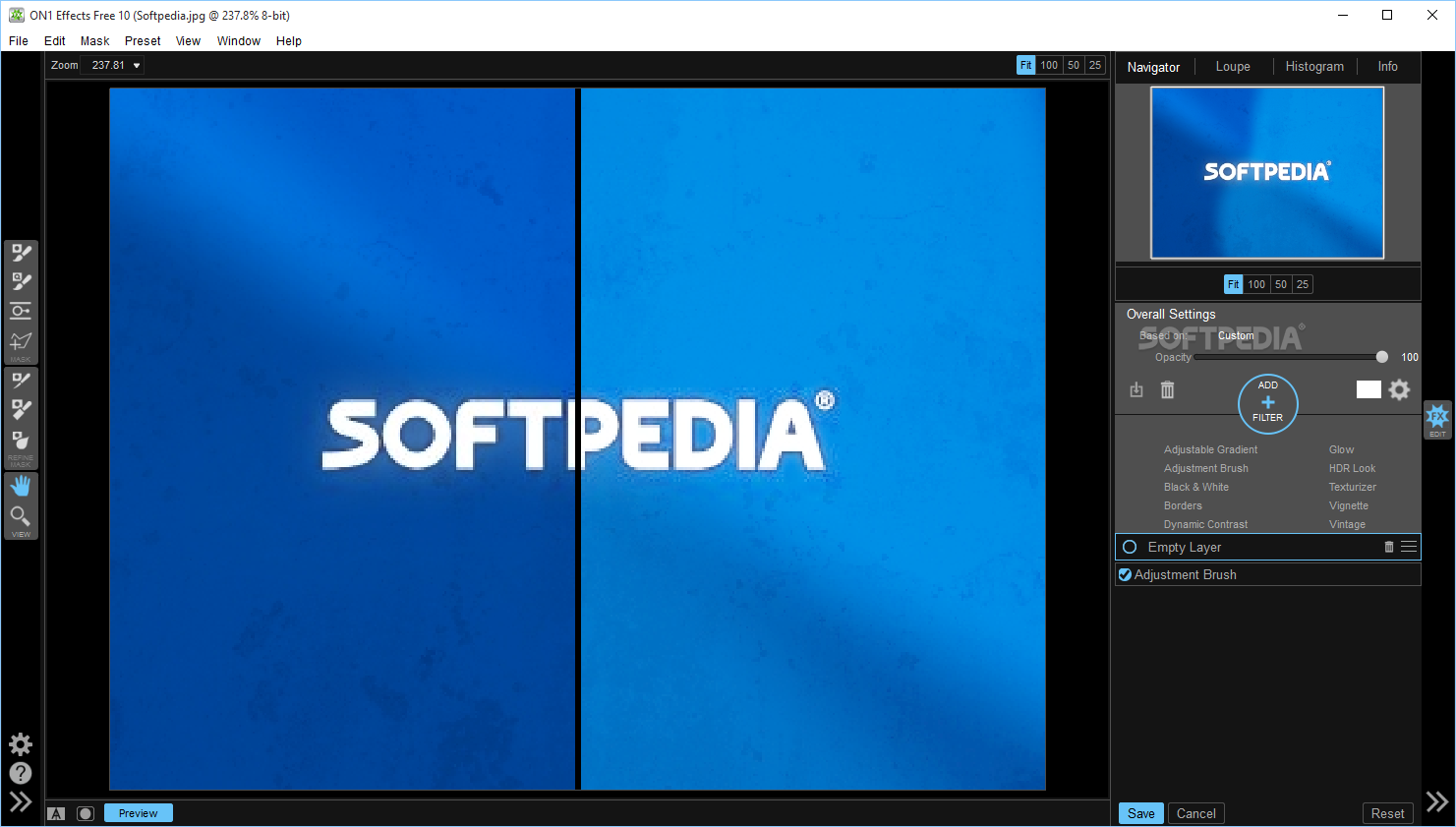This screenshot has height=827, width=1456.
Task: Set toolbar zoom to 50
Action: click(x=1074, y=65)
